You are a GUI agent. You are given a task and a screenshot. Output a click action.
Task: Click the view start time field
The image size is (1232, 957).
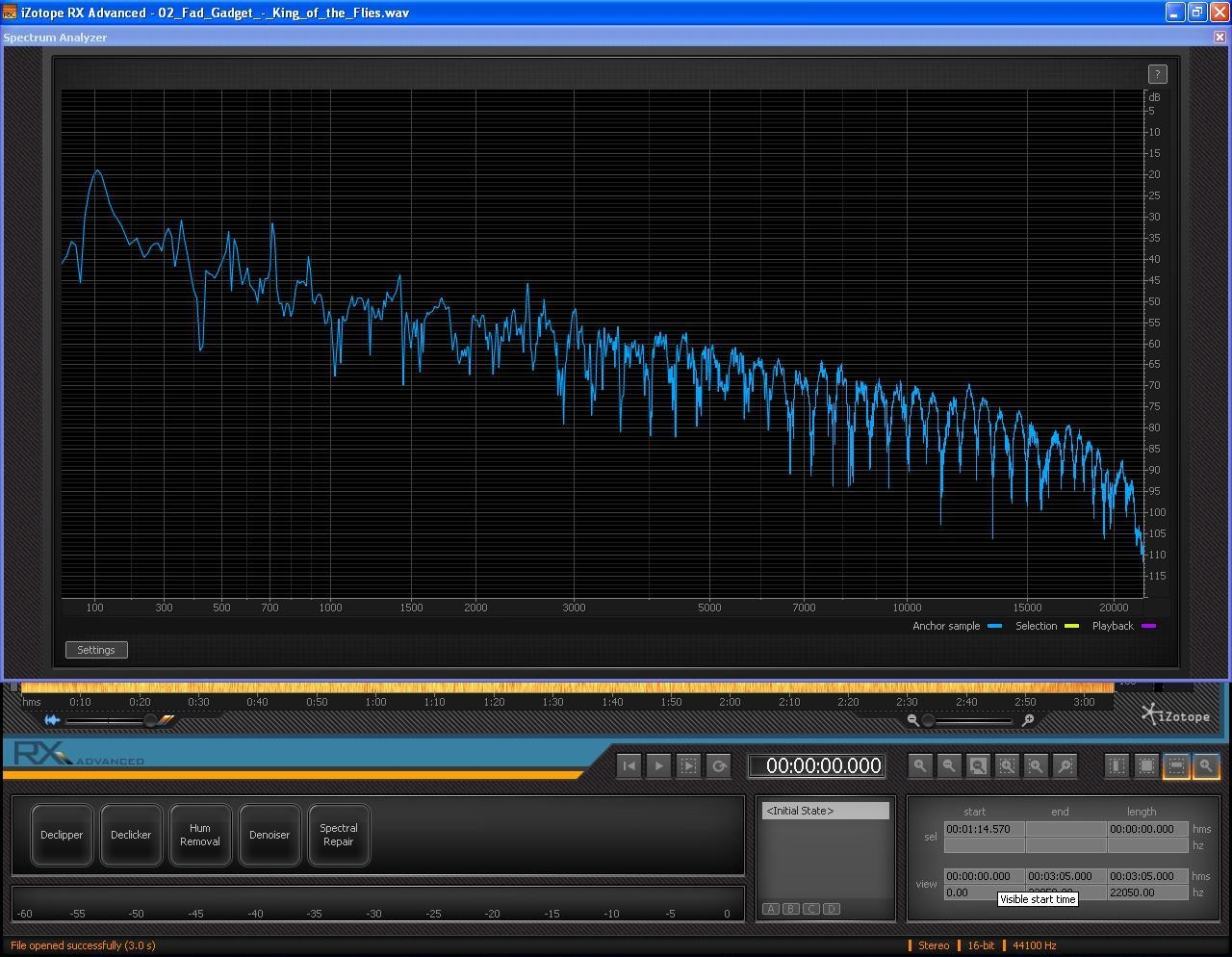click(x=984, y=876)
